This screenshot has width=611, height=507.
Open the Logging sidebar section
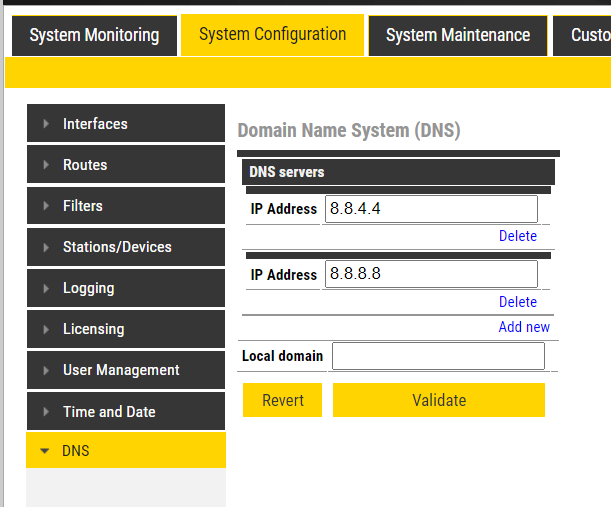click(x=88, y=288)
